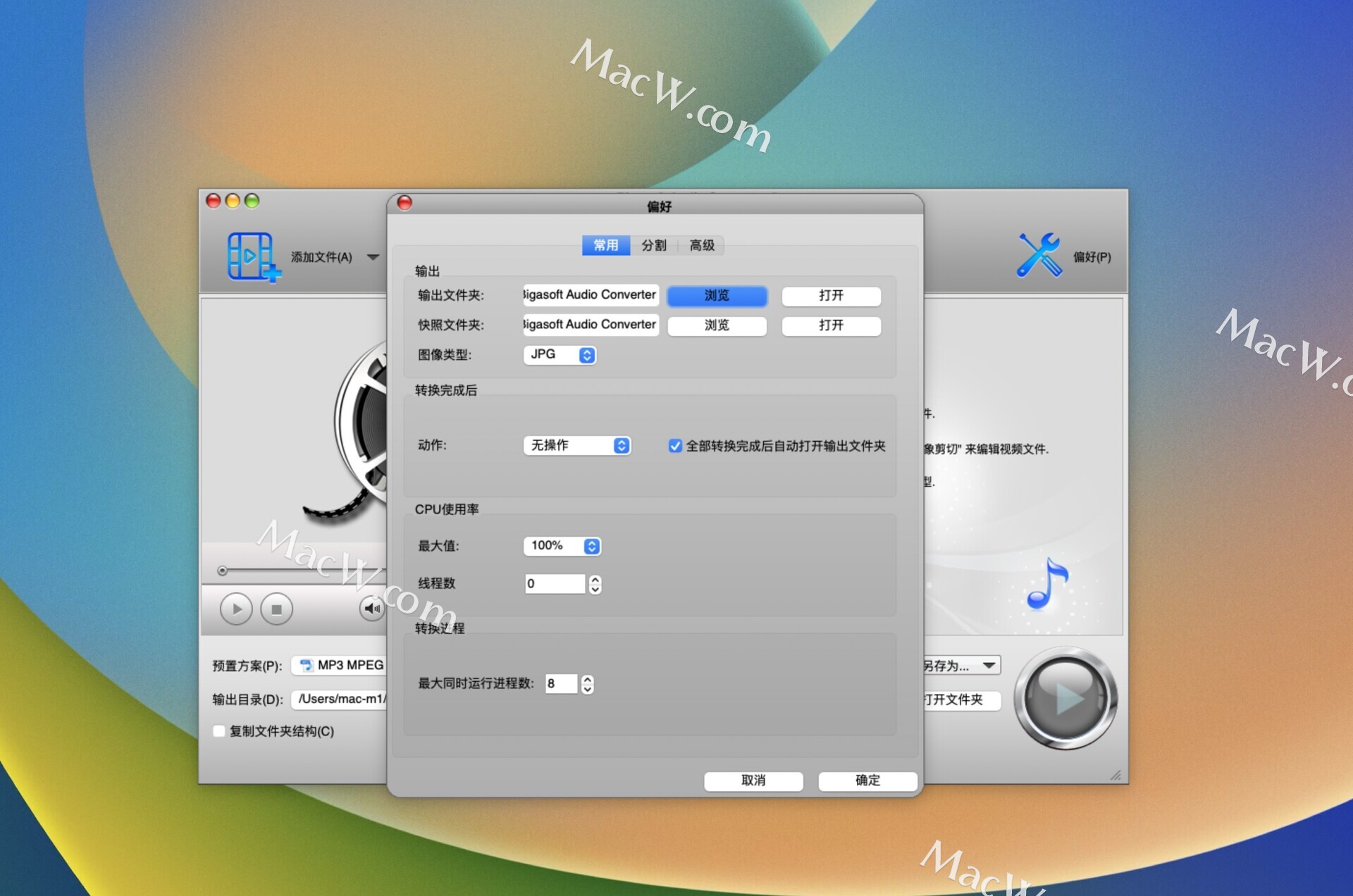Switch to the 高级 tab
The height and width of the screenshot is (896, 1353).
click(x=701, y=245)
